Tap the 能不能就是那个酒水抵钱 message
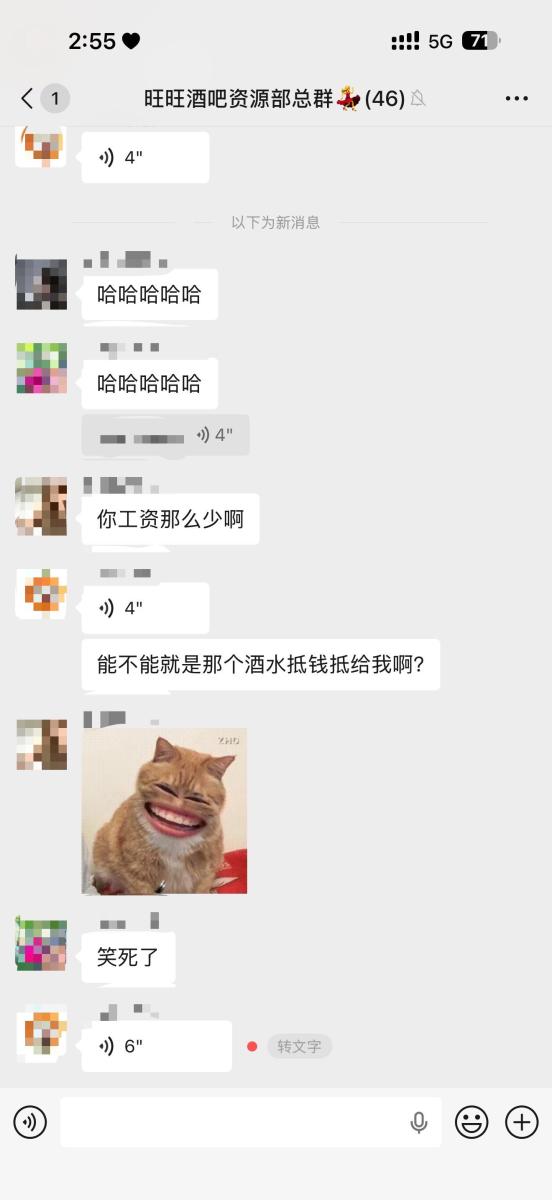Screen dimensions: 552x1200 [261, 664]
